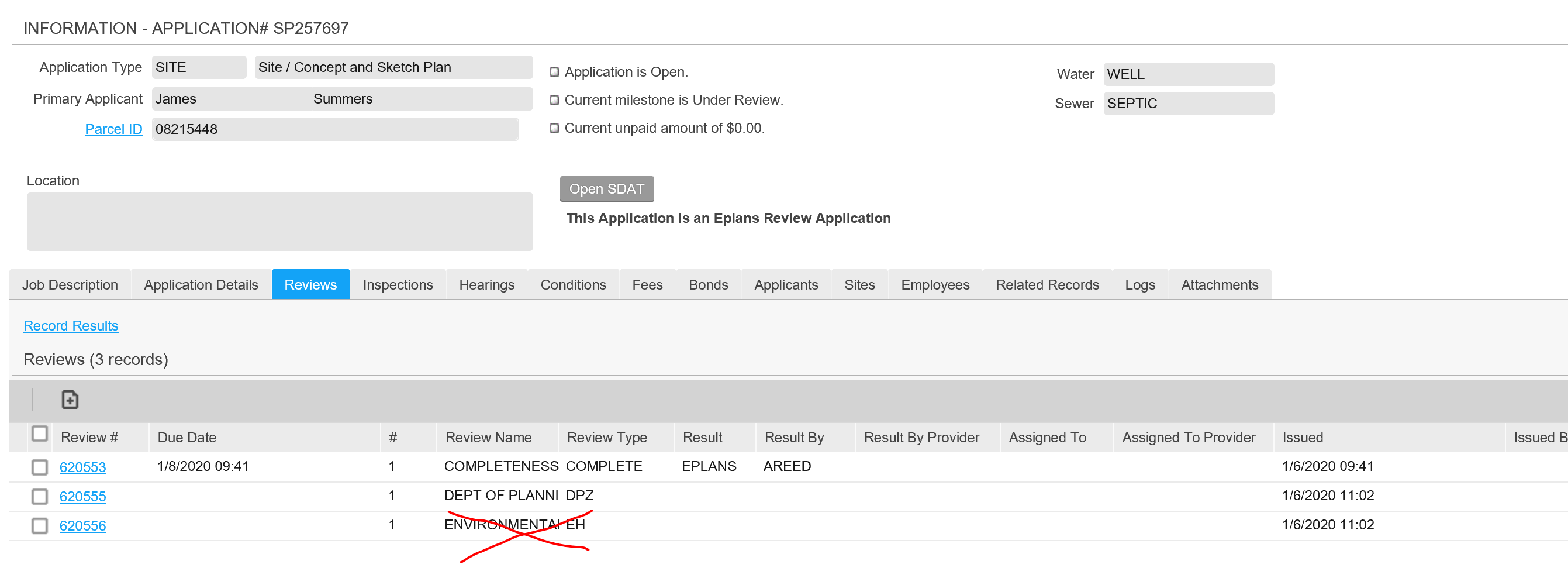The width and height of the screenshot is (1568, 578).
Task: Follow the Parcel ID link
Action: coord(113,129)
